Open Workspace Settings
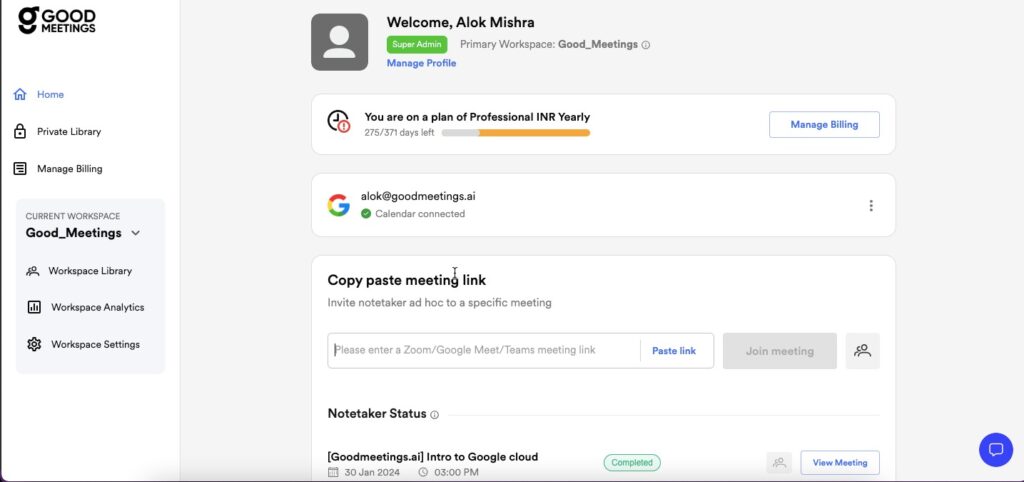 click(95, 345)
